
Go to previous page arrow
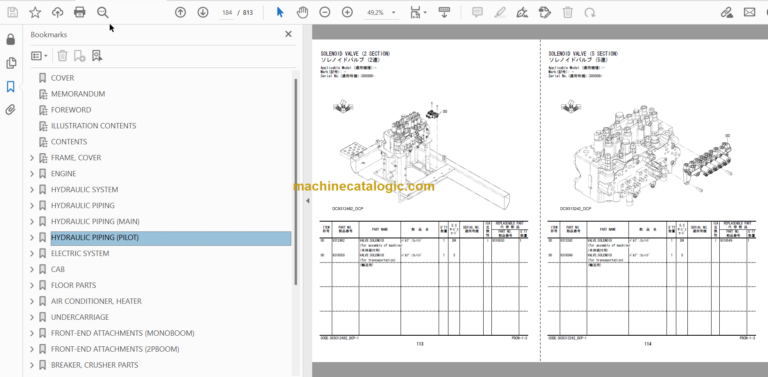click(x=180, y=12)
